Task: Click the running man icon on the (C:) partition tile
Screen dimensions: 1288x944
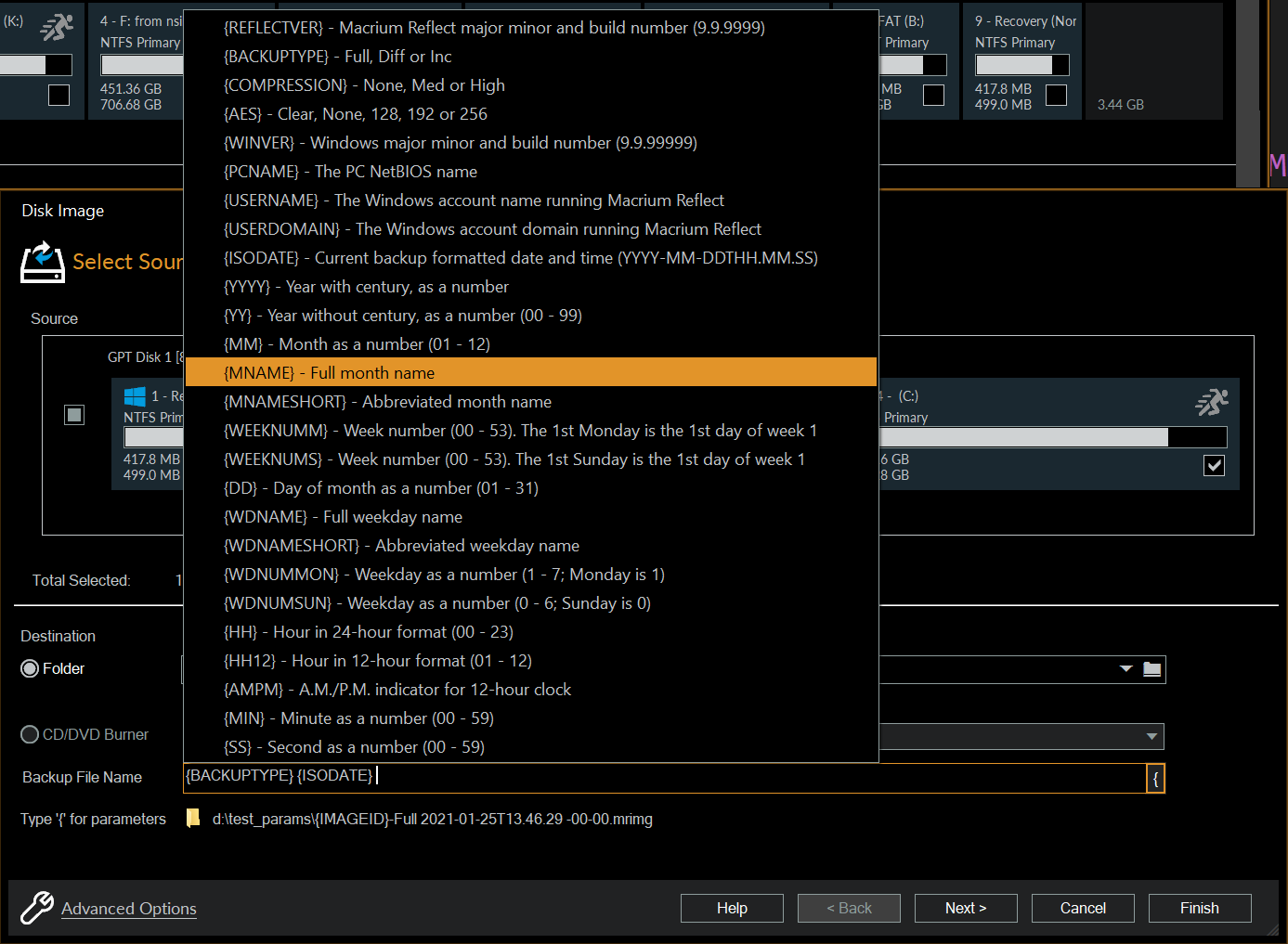Action: pyautogui.click(x=1212, y=401)
